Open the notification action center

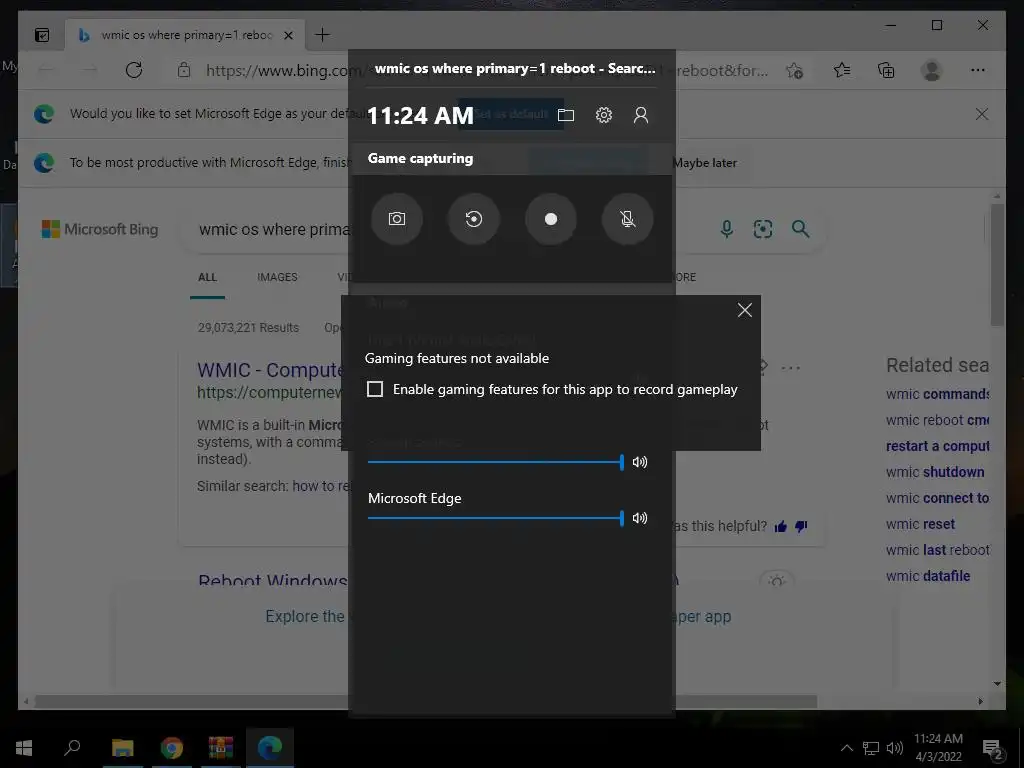click(993, 748)
